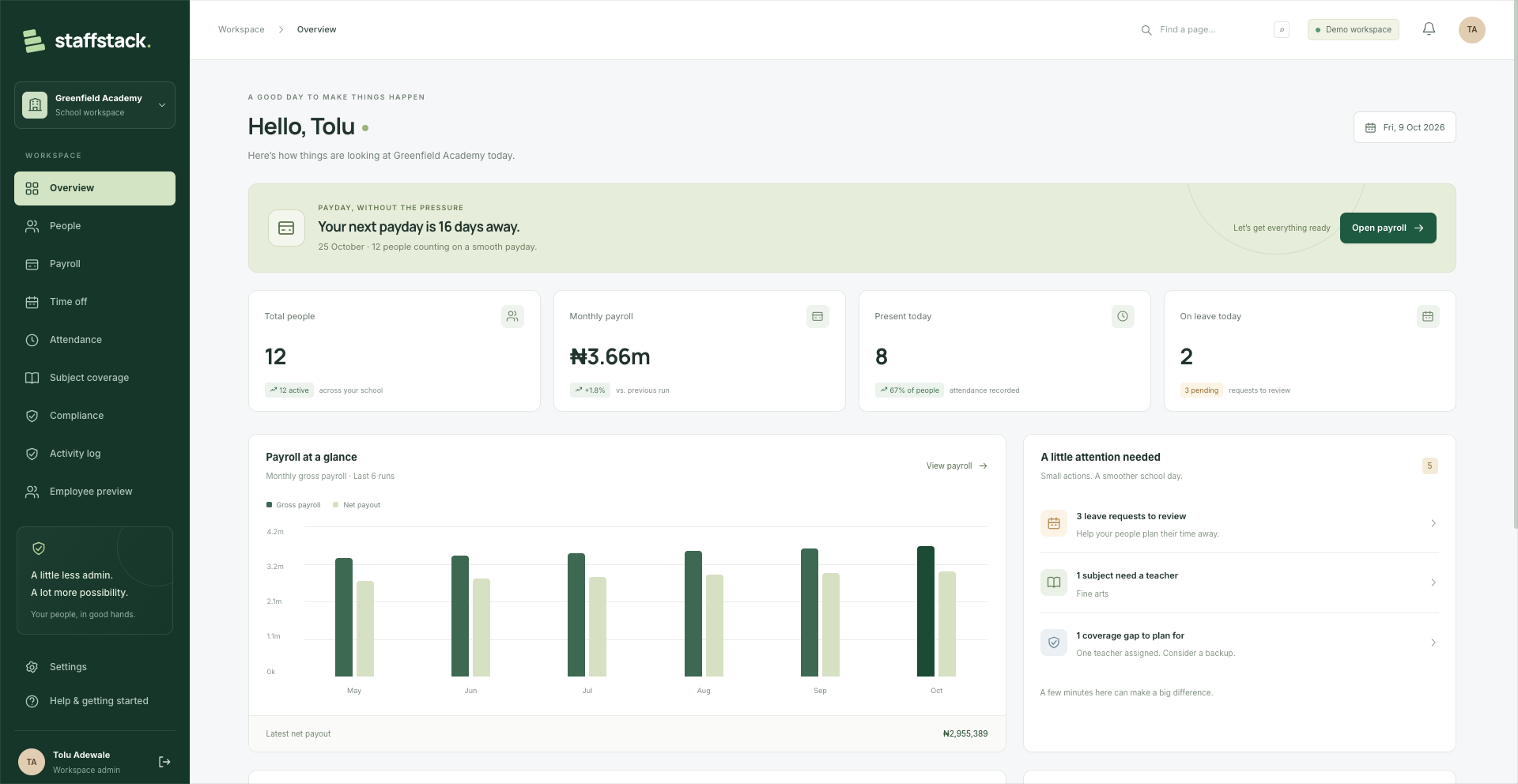
Task: Open Help & getting started
Action: (95, 701)
